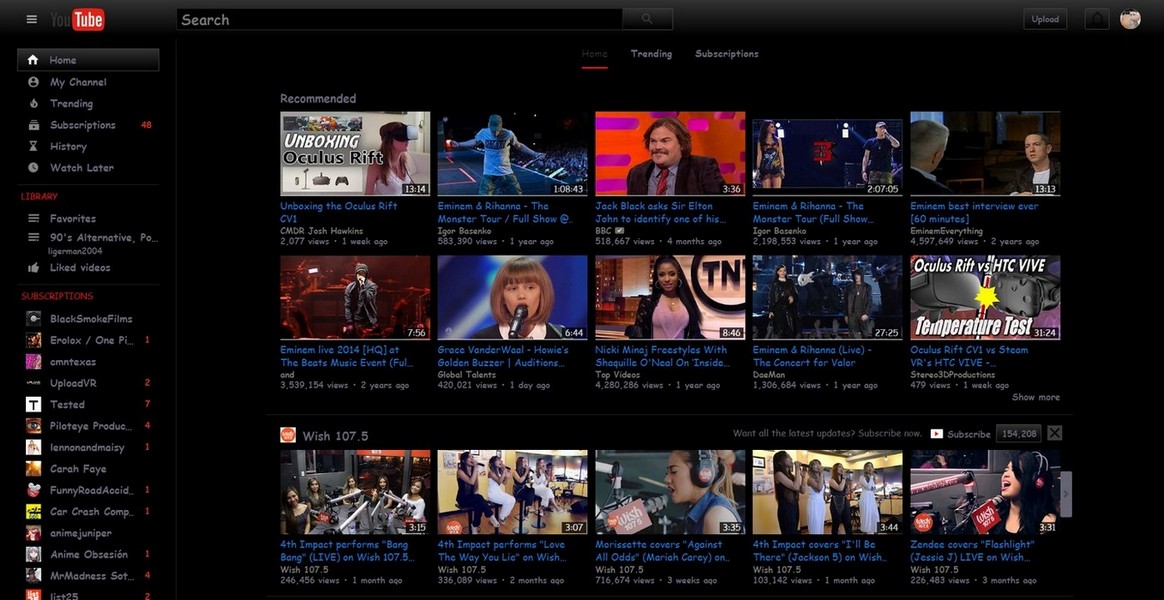Open 4th Impact I'll Be There title
The image size is (1164, 600).
[820, 551]
